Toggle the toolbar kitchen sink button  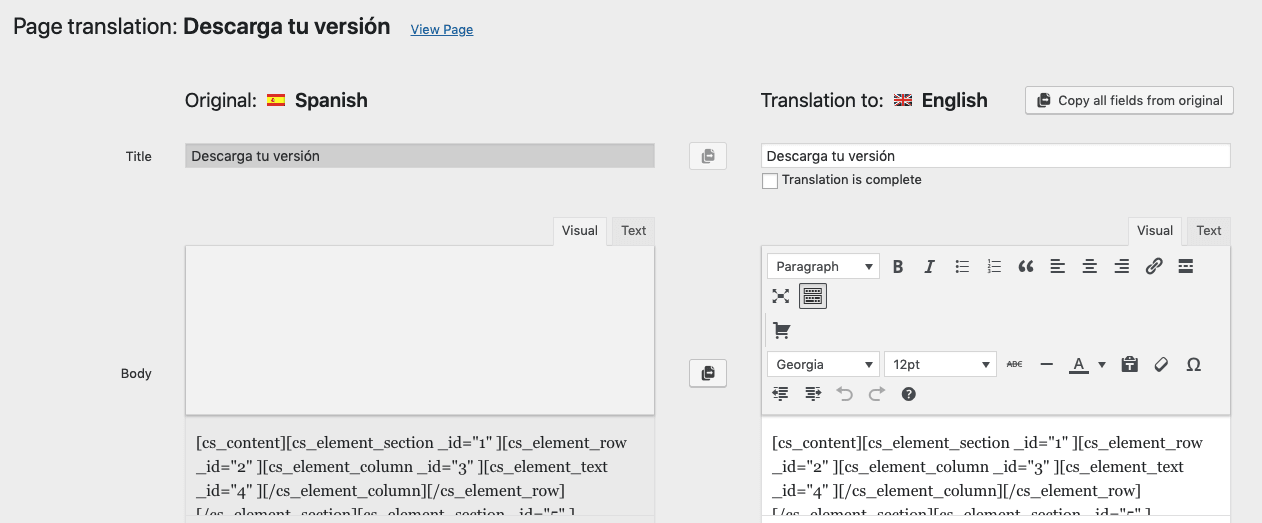(813, 296)
